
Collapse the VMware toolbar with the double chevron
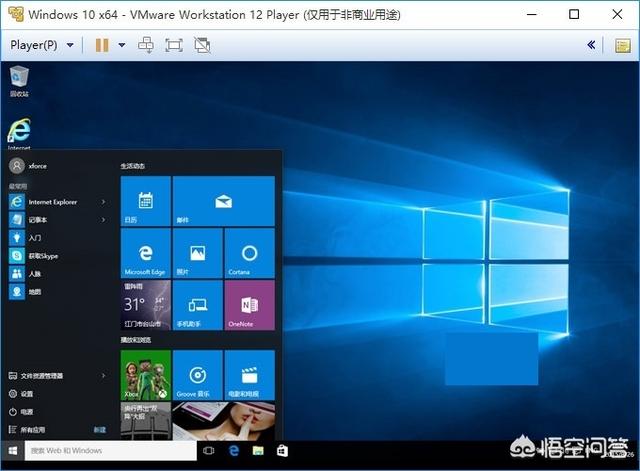(591, 45)
